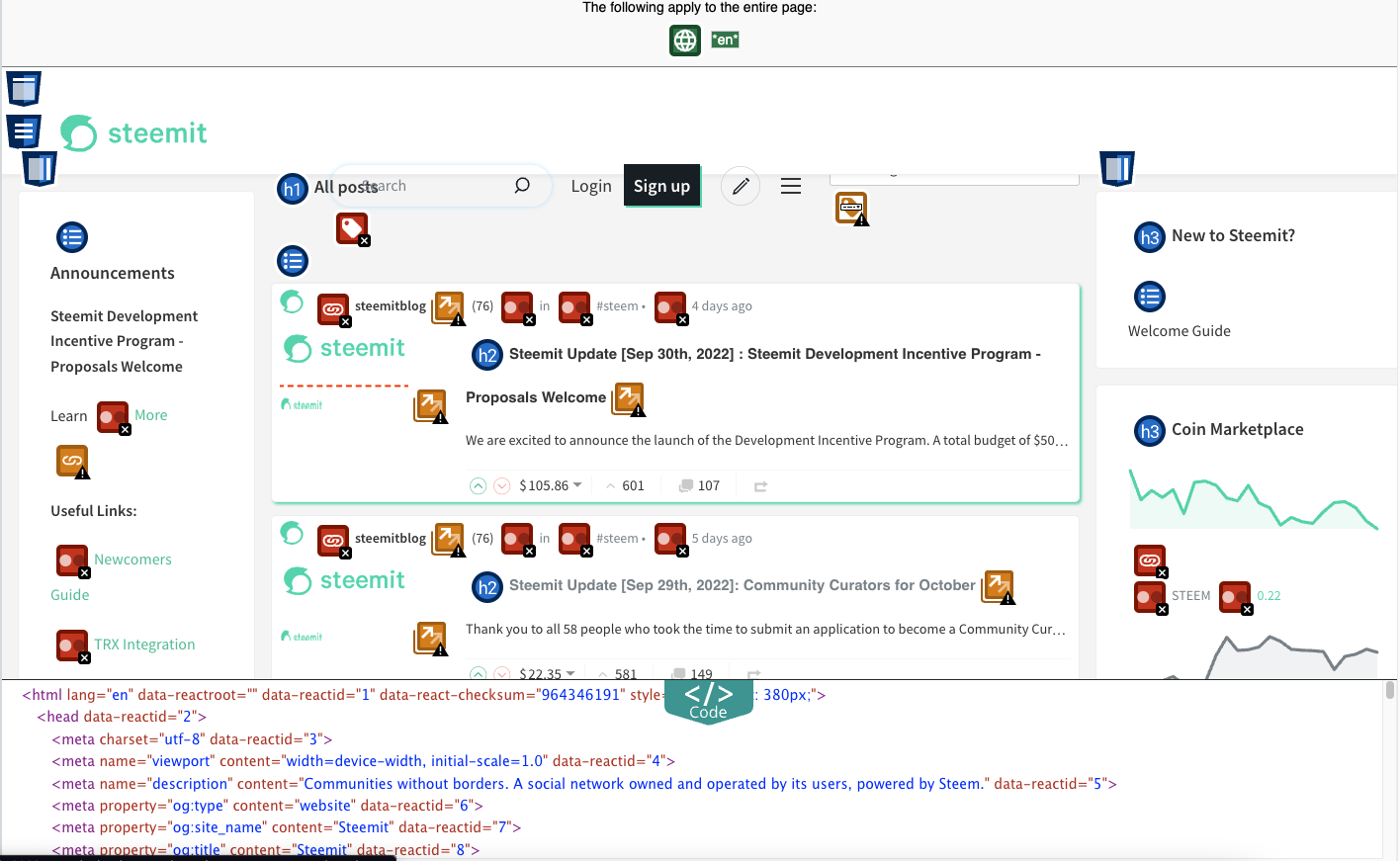Click the contrast error icon left of STEEM
Screen dimensions: 1400x861
(1151, 598)
